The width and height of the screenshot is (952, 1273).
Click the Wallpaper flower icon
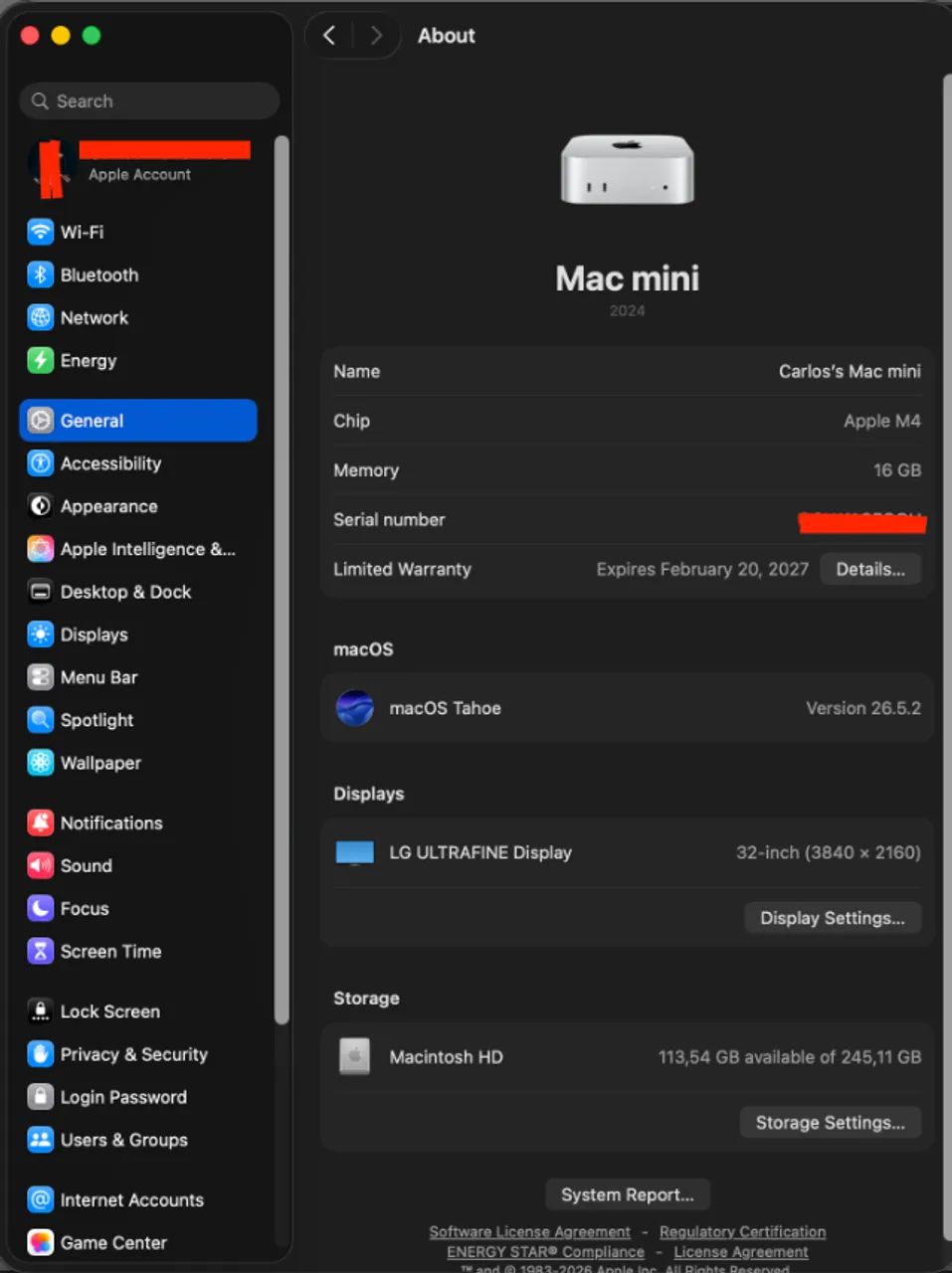(40, 763)
